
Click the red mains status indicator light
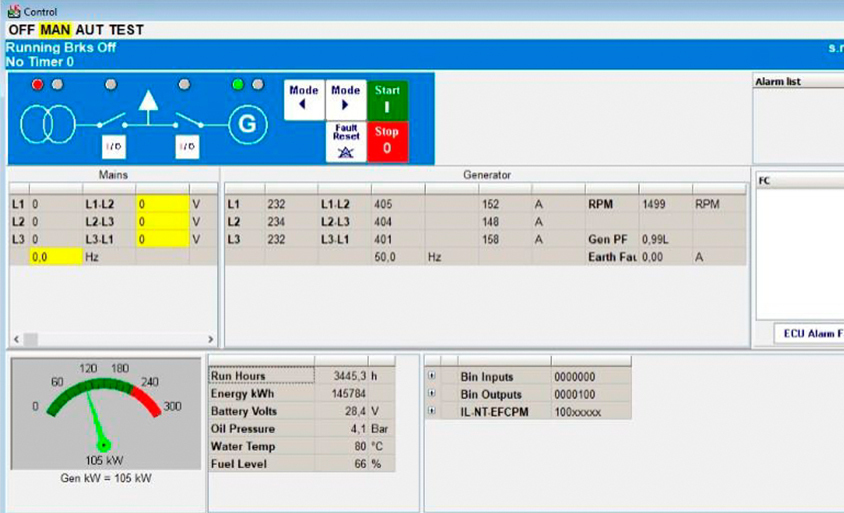37,85
